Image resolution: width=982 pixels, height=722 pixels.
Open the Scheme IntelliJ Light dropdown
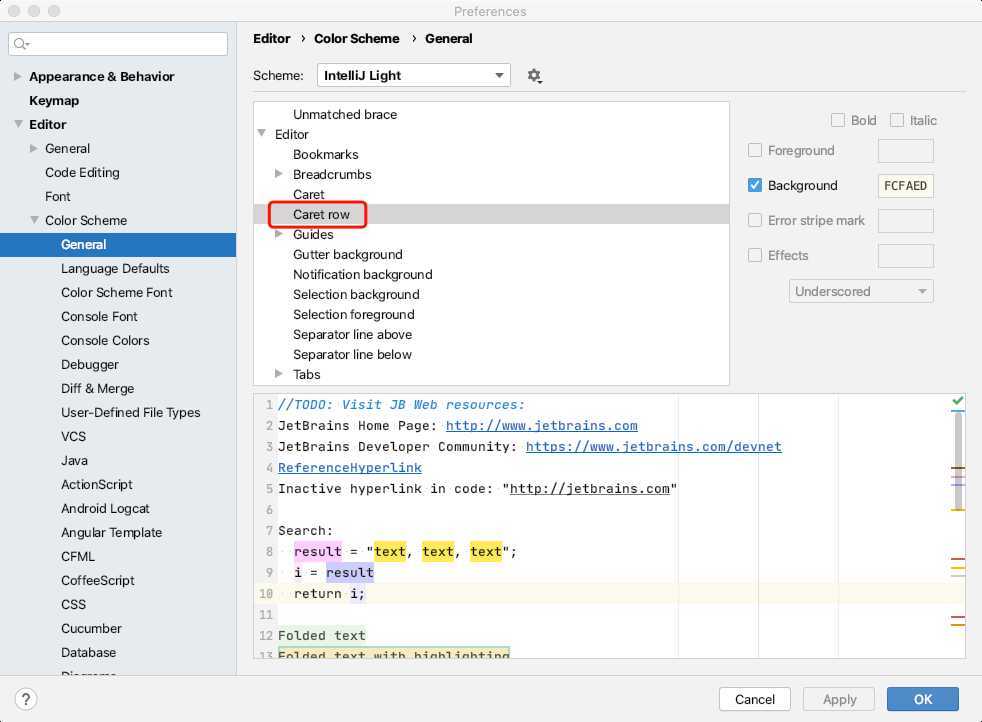pyautogui.click(x=413, y=76)
